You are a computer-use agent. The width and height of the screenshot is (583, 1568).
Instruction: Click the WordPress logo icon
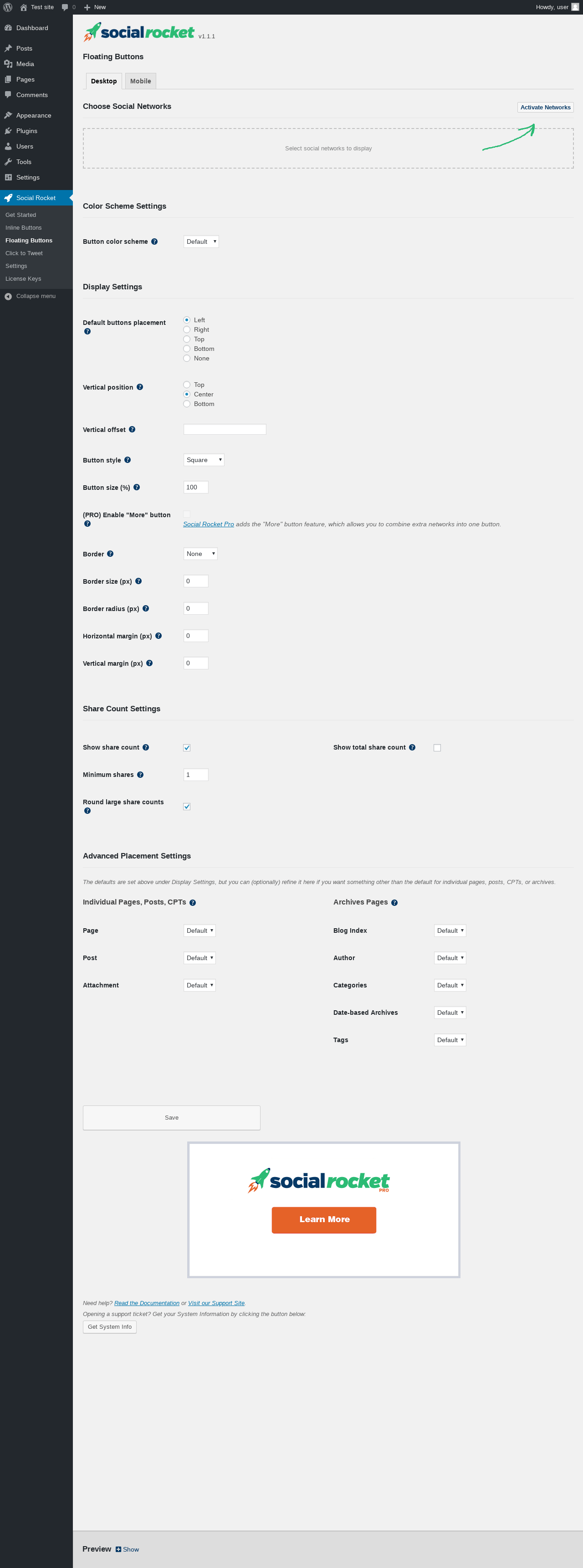pyautogui.click(x=8, y=7)
